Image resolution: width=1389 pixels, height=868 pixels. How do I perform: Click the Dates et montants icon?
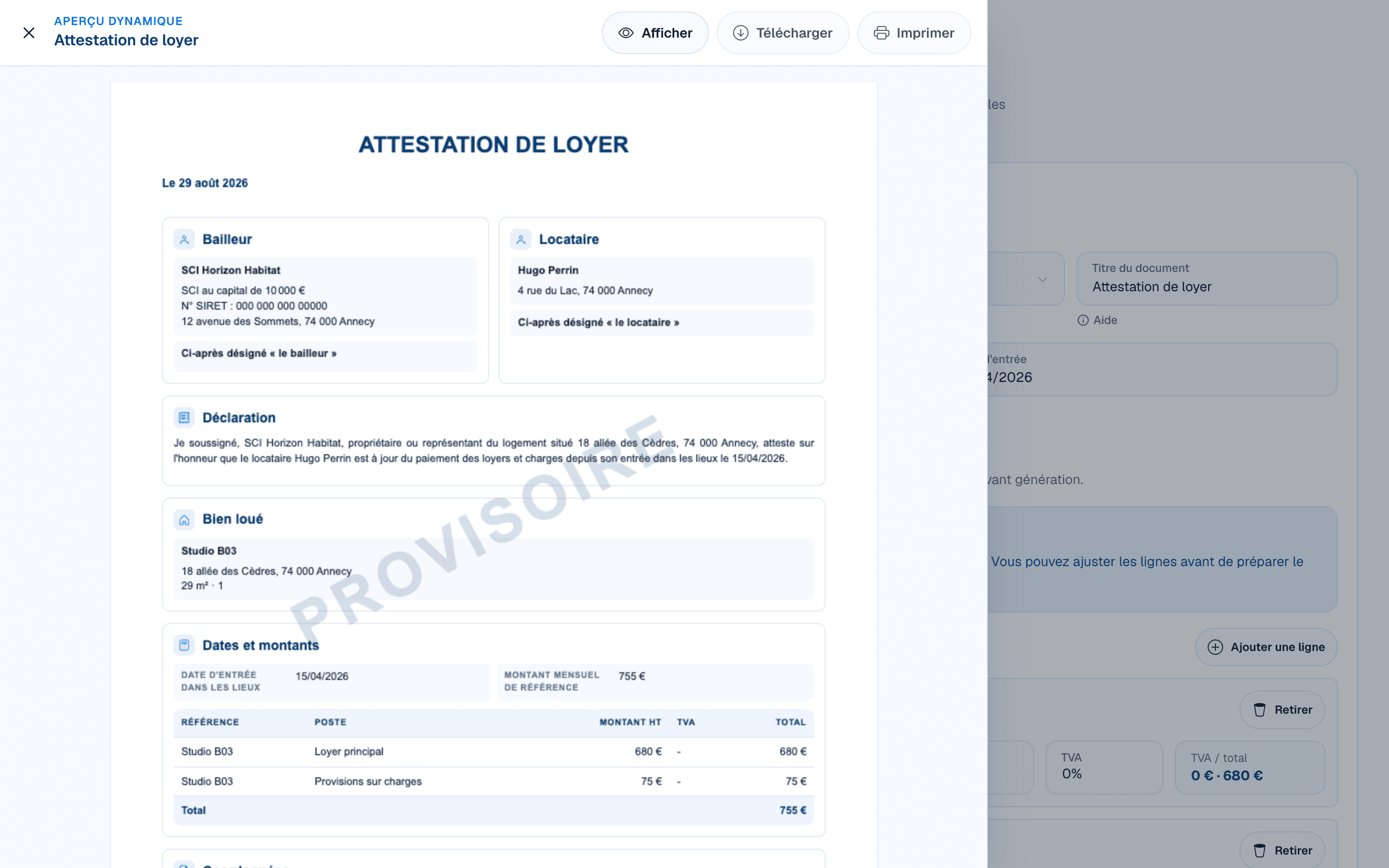click(x=184, y=645)
